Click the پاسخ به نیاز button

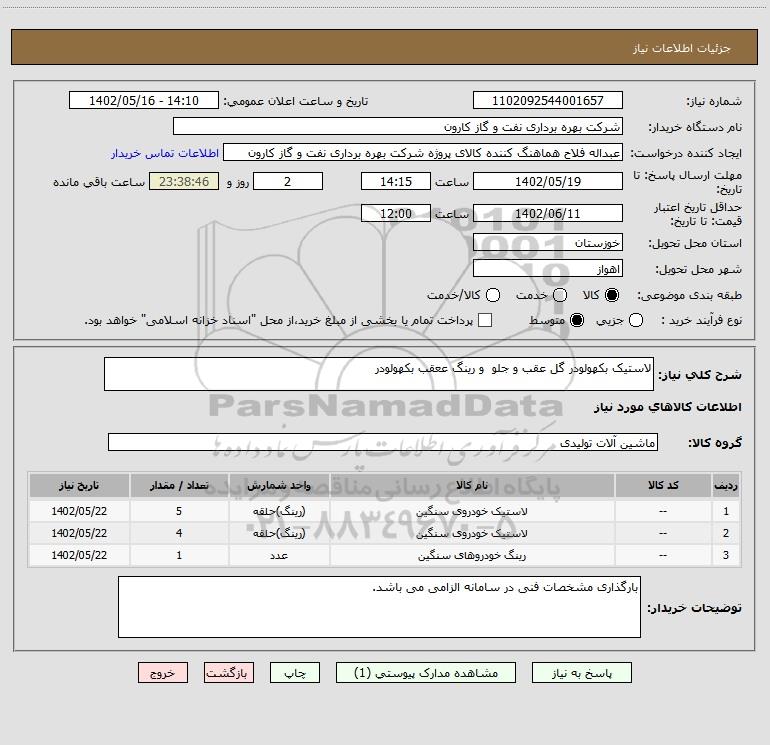582,673
